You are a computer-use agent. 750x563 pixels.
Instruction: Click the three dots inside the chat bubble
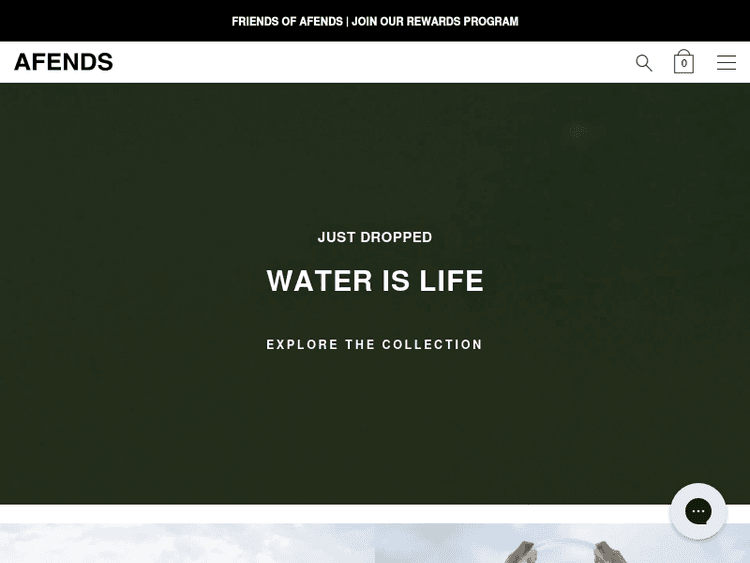698,511
